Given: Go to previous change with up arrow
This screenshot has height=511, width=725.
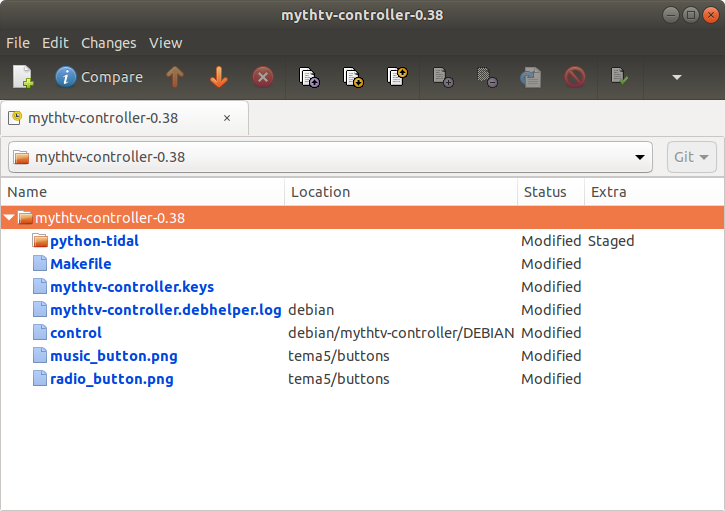Looking at the screenshot, I should (x=175, y=77).
